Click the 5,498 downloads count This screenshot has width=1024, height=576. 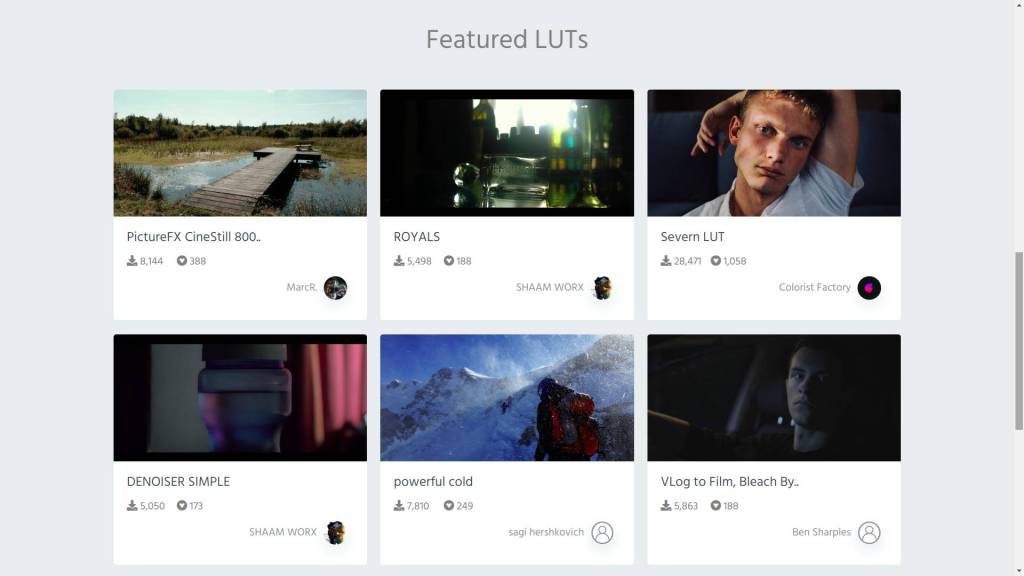(419, 261)
